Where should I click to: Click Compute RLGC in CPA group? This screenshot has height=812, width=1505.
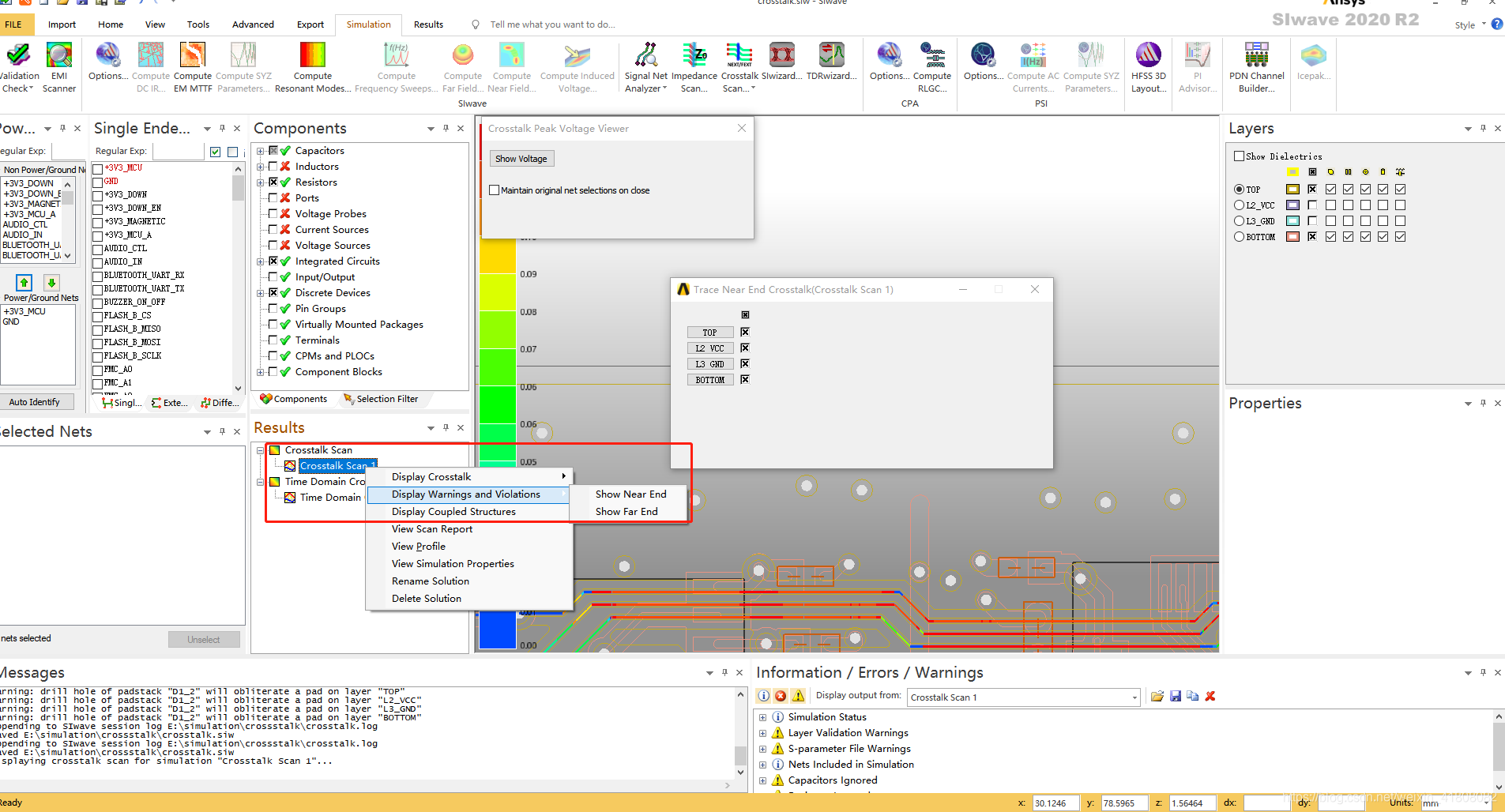pos(932,67)
